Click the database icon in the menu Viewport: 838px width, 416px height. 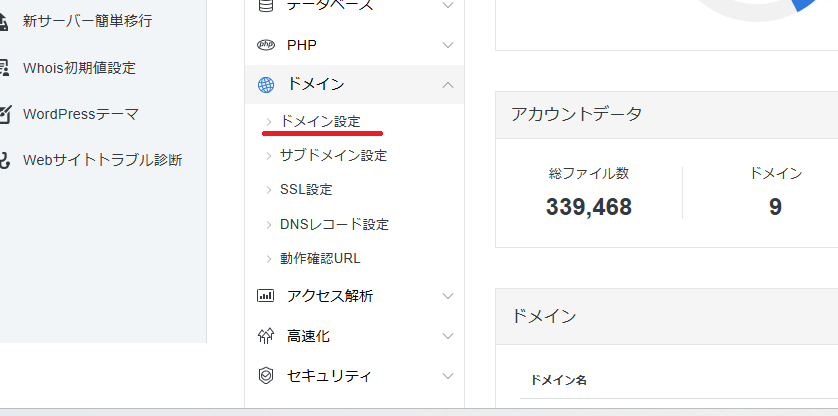(265, 5)
